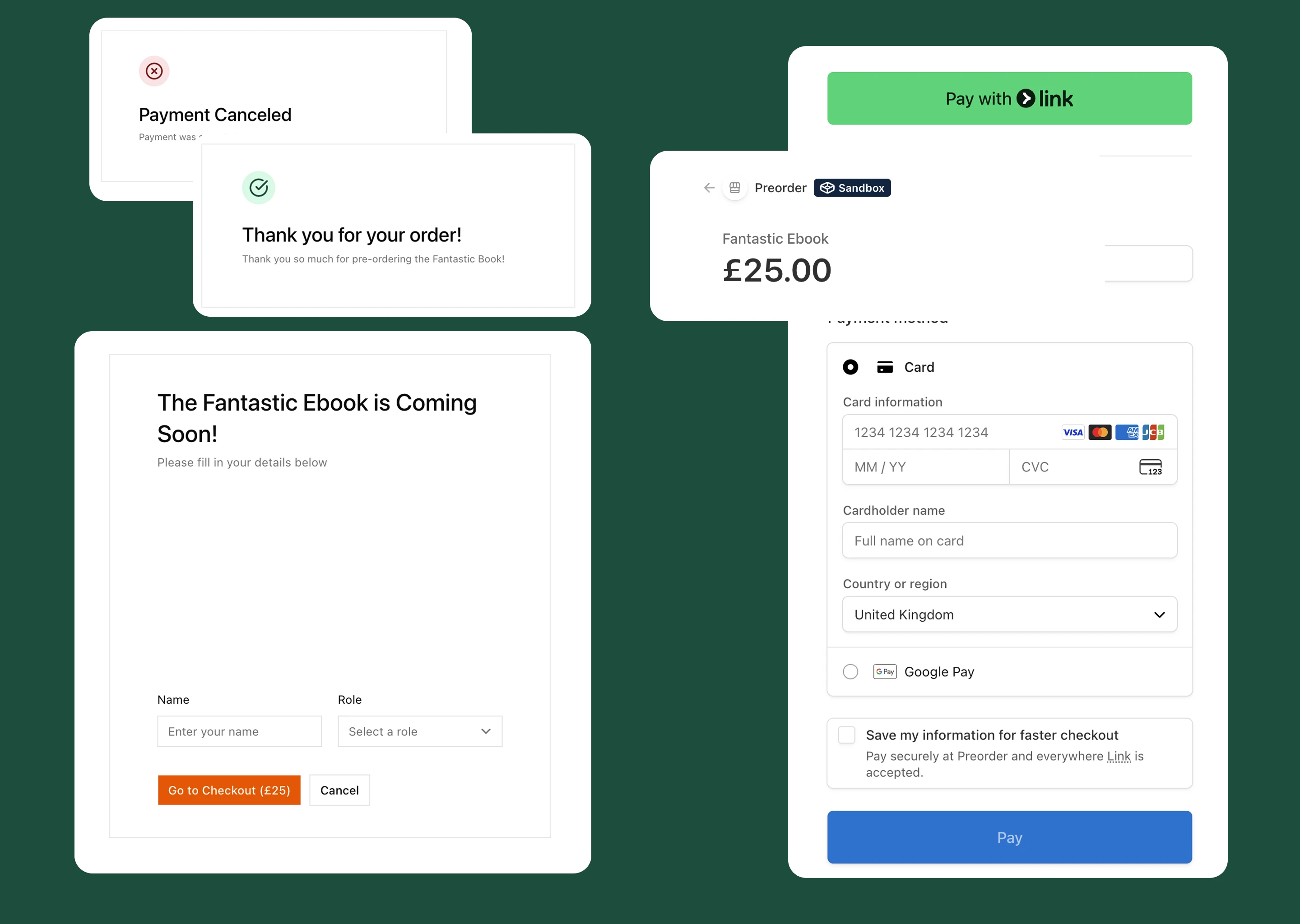
Task: Click the green order success checkmark icon
Action: [258, 187]
